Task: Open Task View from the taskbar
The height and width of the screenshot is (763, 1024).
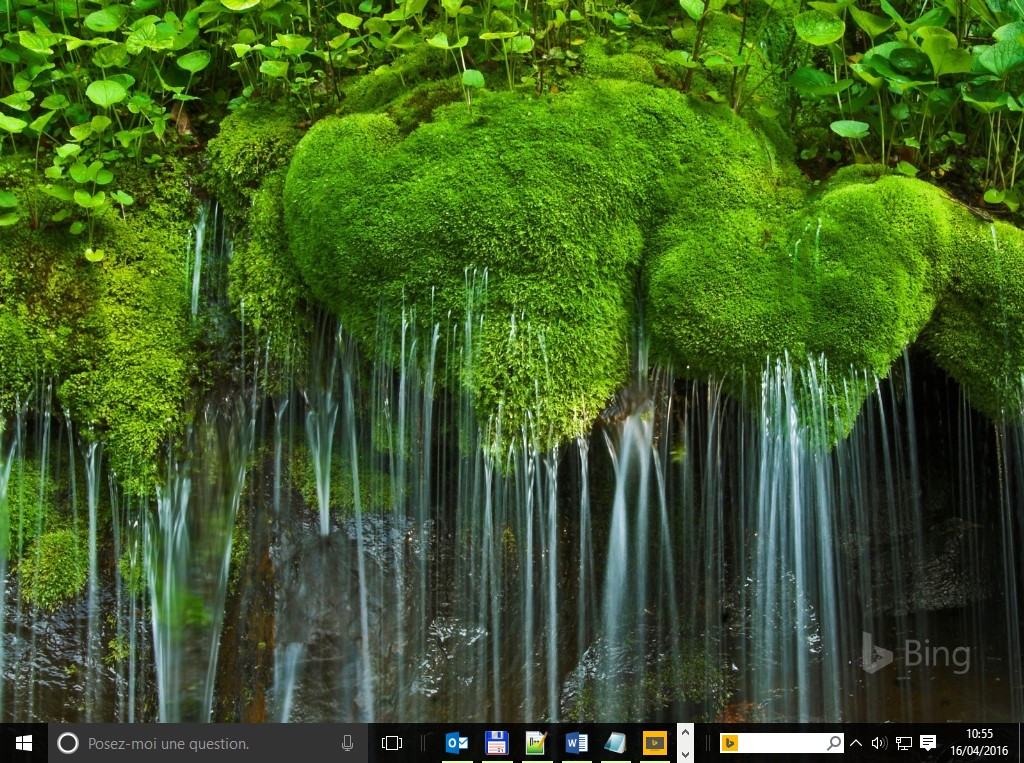Action: click(x=392, y=743)
